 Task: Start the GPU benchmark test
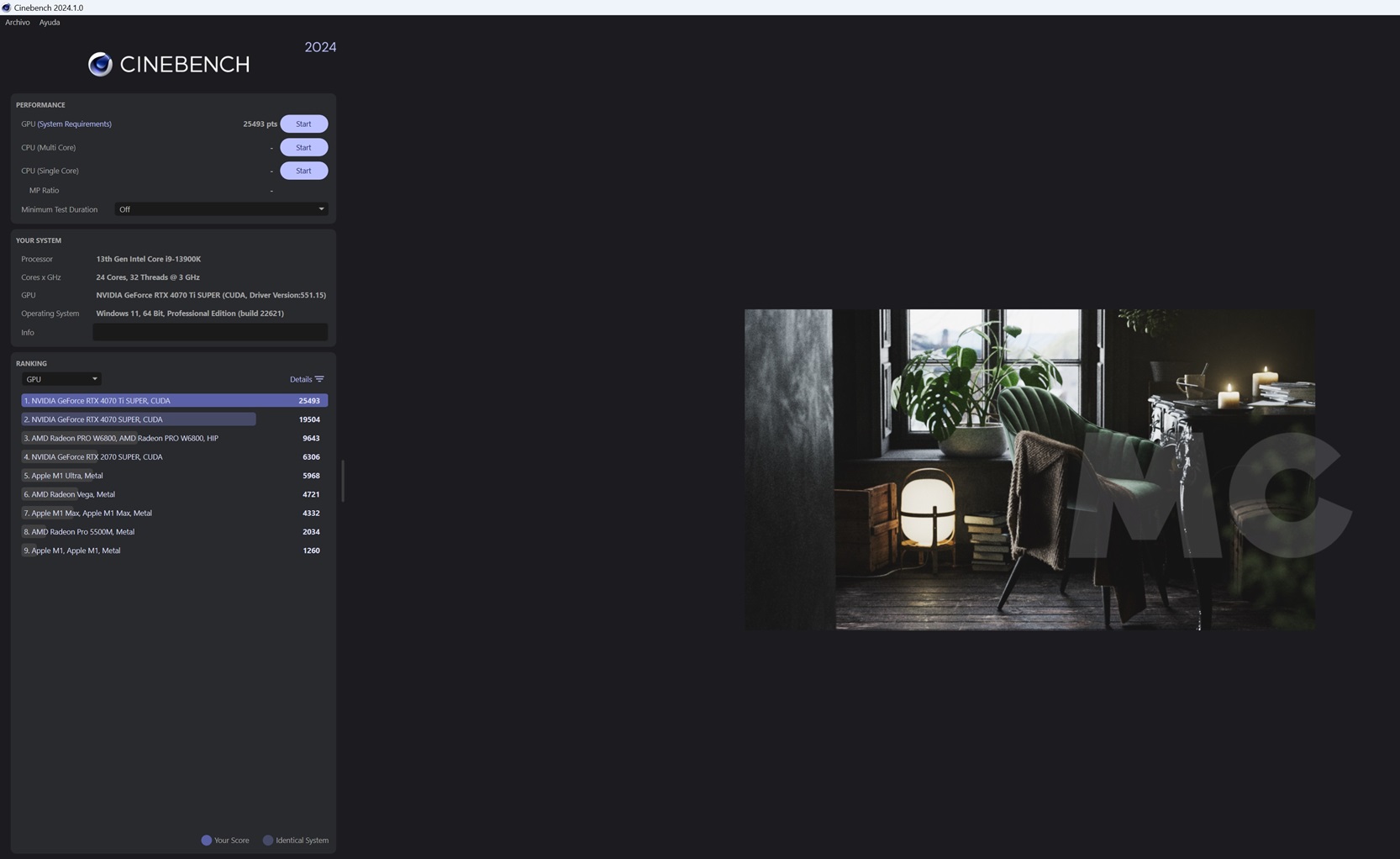pos(303,124)
